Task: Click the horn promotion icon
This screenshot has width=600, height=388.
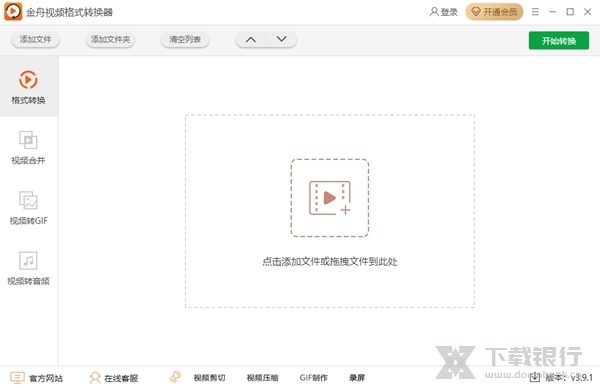Action: pos(176,377)
